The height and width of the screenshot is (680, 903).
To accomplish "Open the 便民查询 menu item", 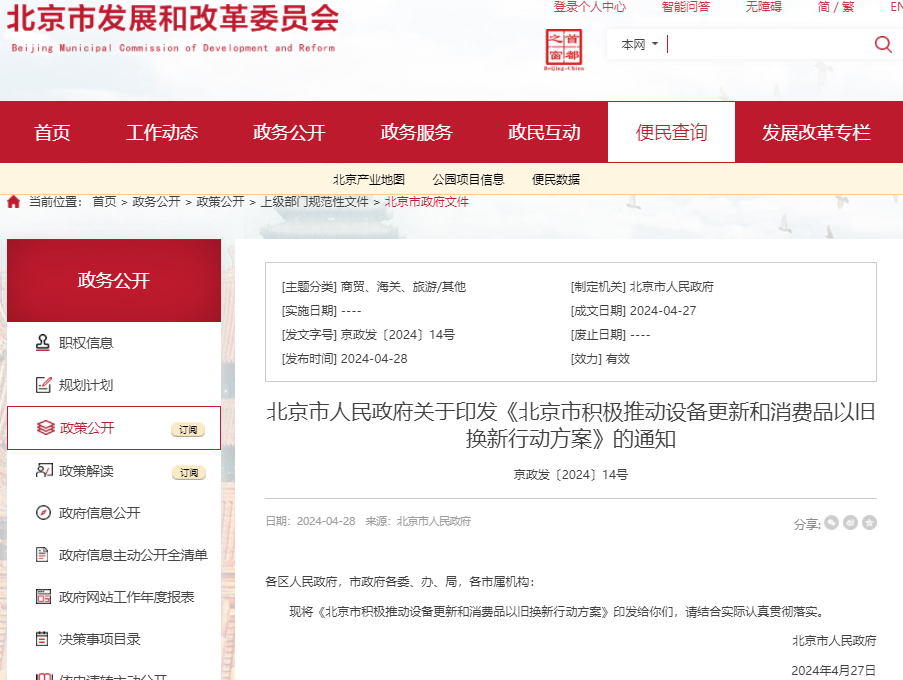I will click(x=670, y=131).
